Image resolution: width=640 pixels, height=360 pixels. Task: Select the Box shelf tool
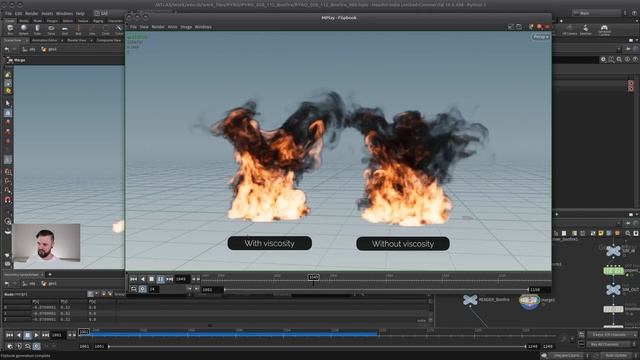tap(10, 29)
